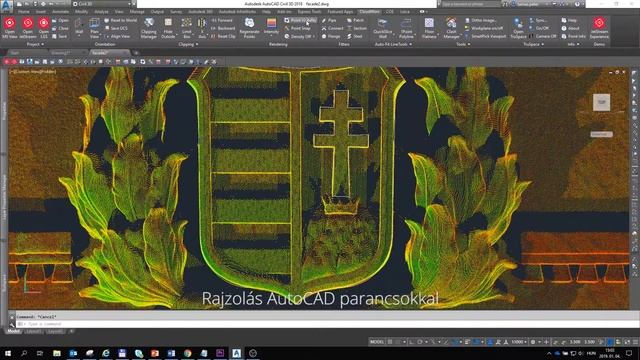640x360 pixels.
Task: Switch to the Survey ribbon tab
Action: 176,12
